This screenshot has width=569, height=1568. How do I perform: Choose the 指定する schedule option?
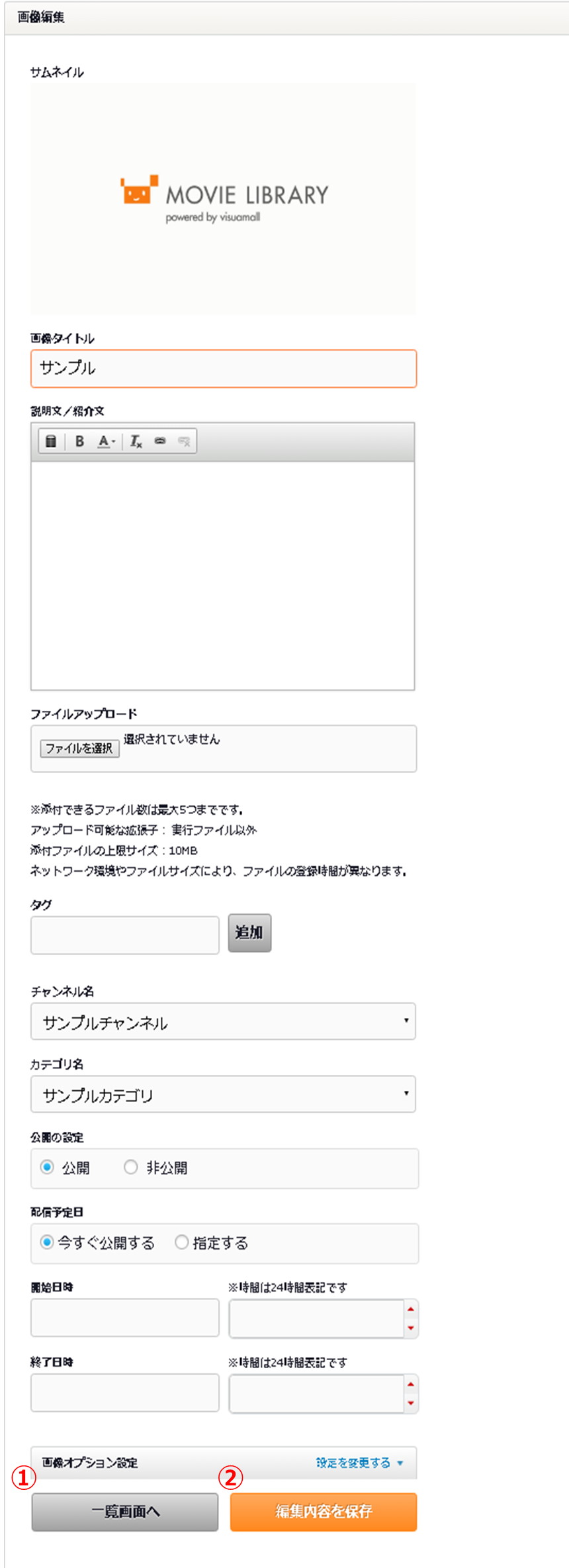point(182,1242)
